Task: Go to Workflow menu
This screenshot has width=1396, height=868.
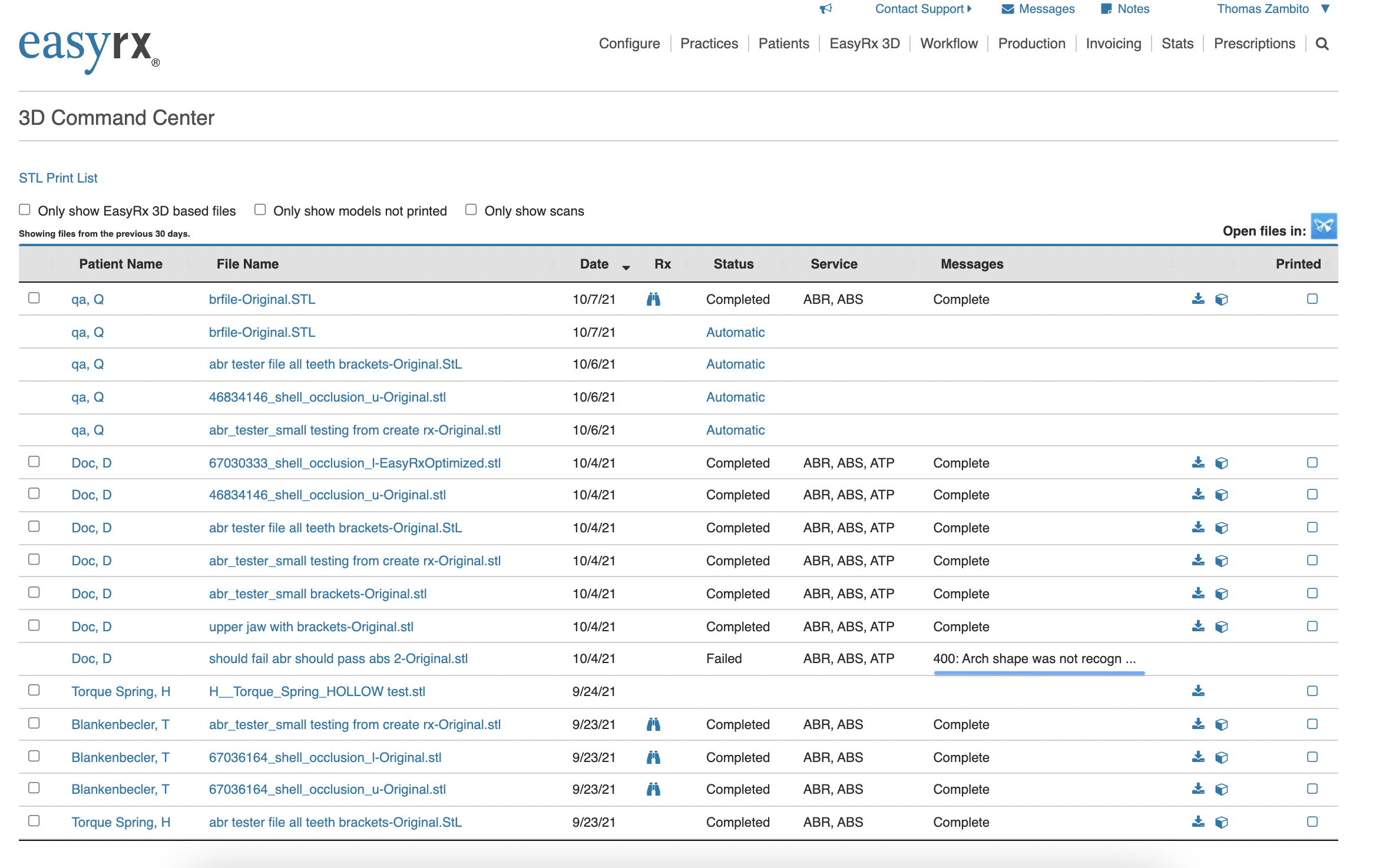Action: click(x=949, y=44)
